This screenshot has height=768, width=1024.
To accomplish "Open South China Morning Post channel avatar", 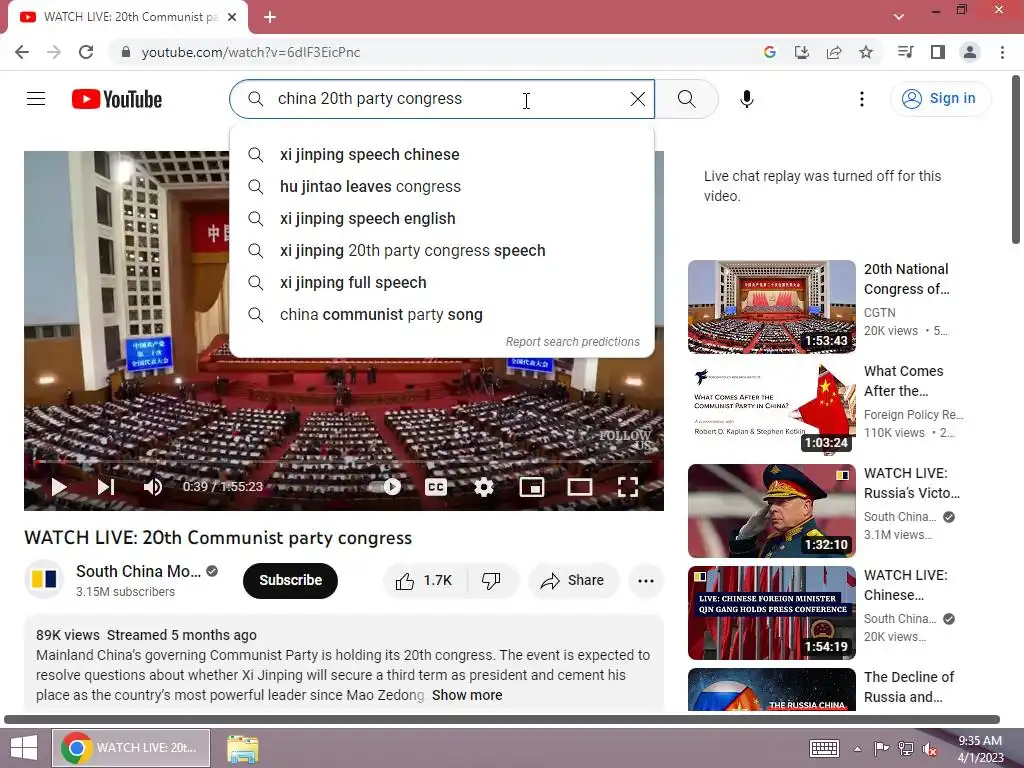I will tap(44, 579).
